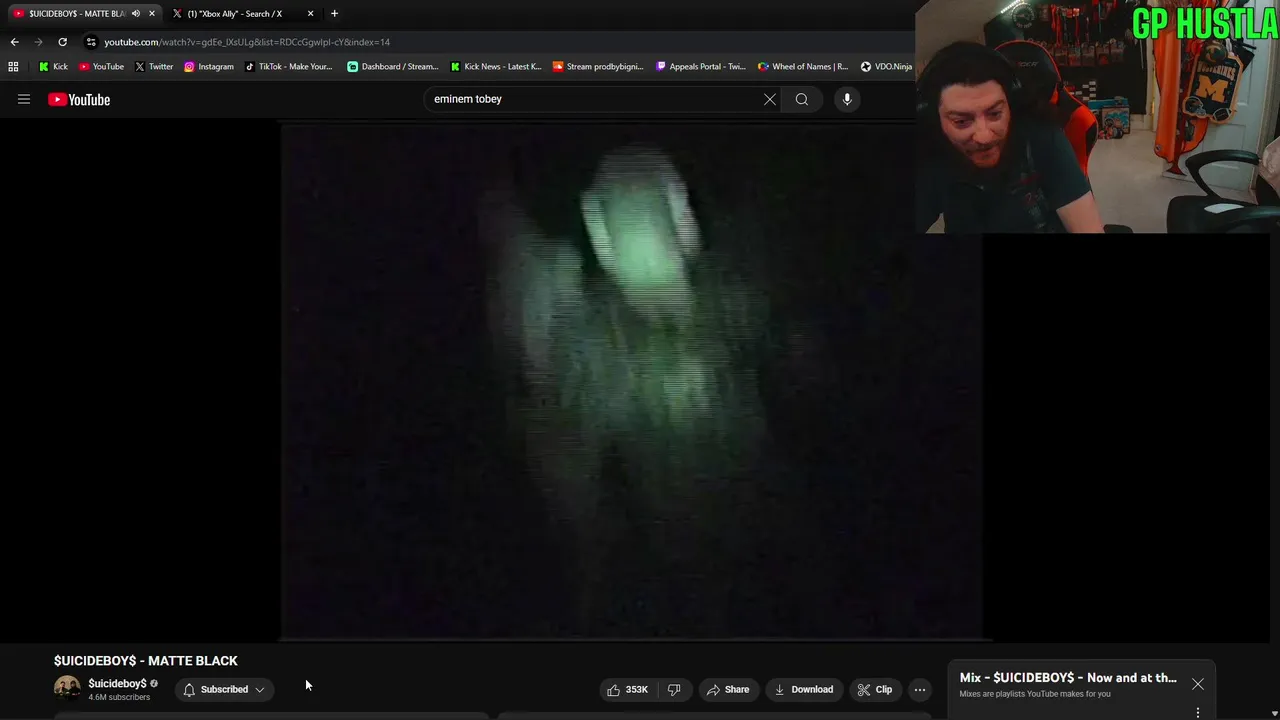Start voice search with microphone

[x=847, y=99]
